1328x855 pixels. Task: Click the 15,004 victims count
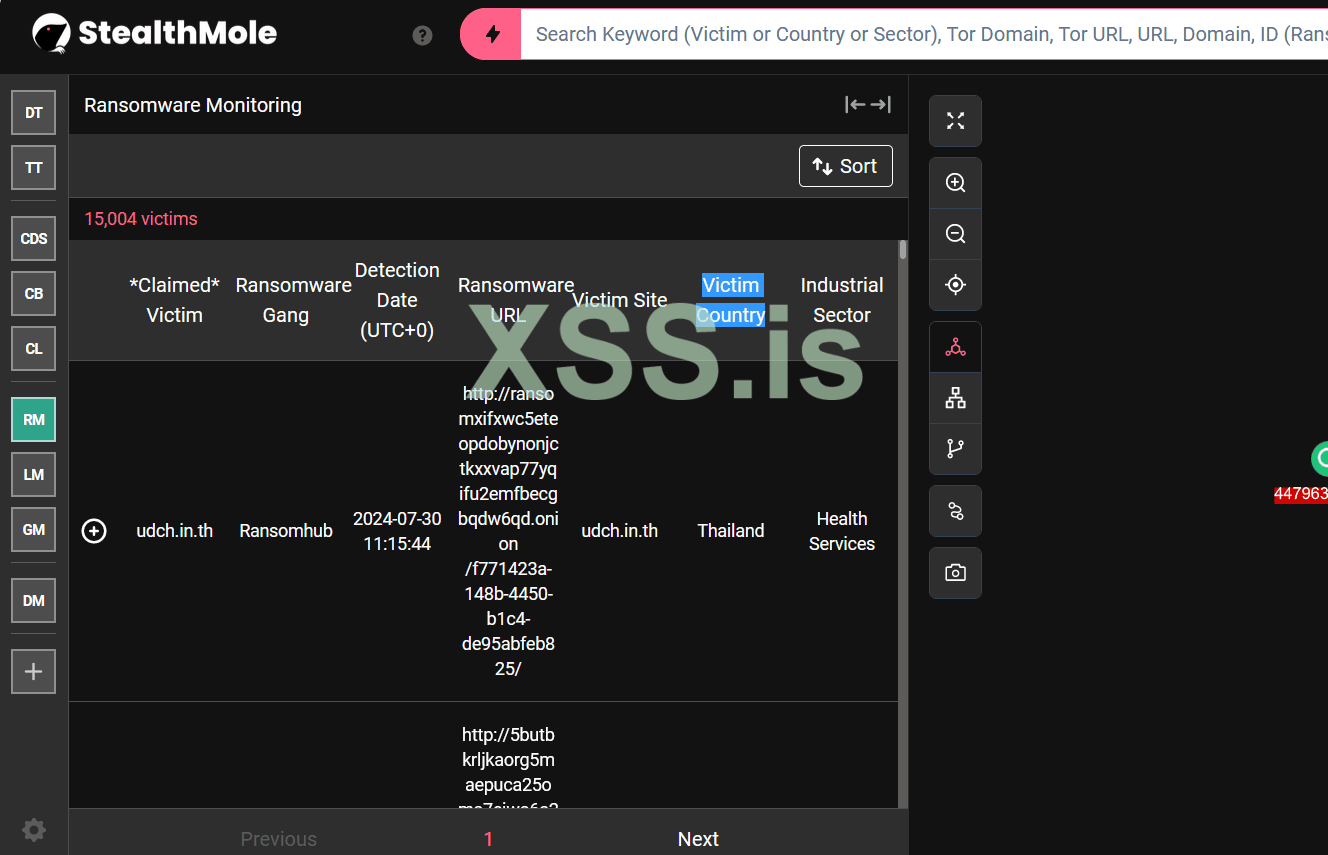[141, 219]
